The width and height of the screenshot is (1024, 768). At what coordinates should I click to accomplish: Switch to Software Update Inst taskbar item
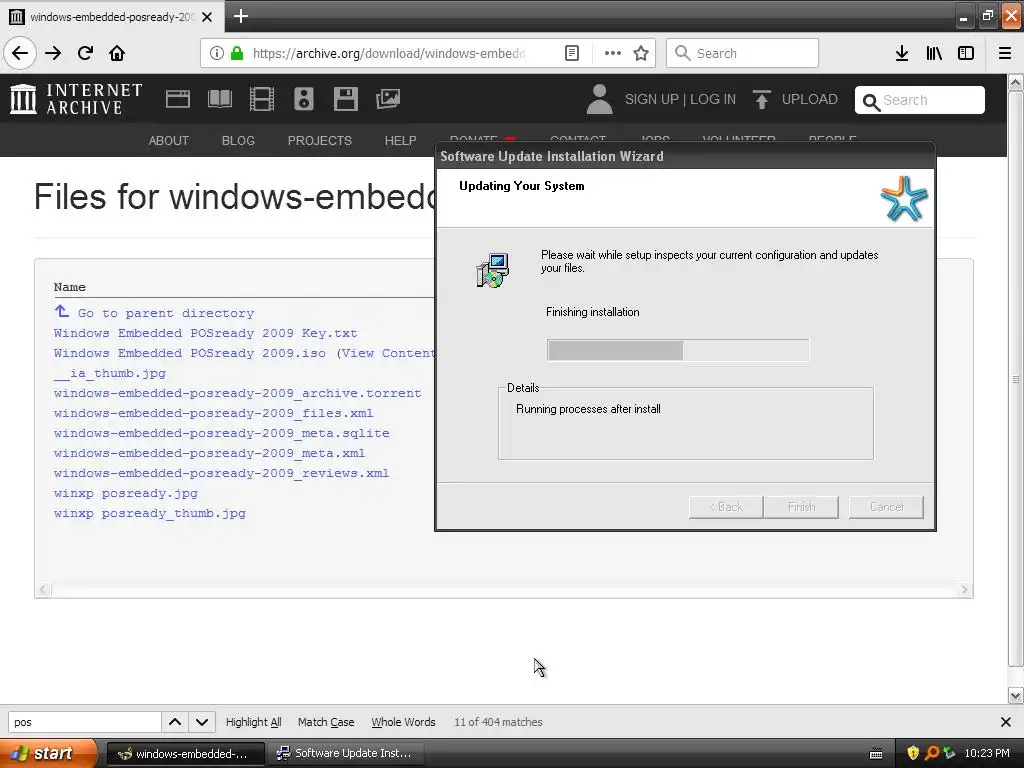(345, 753)
